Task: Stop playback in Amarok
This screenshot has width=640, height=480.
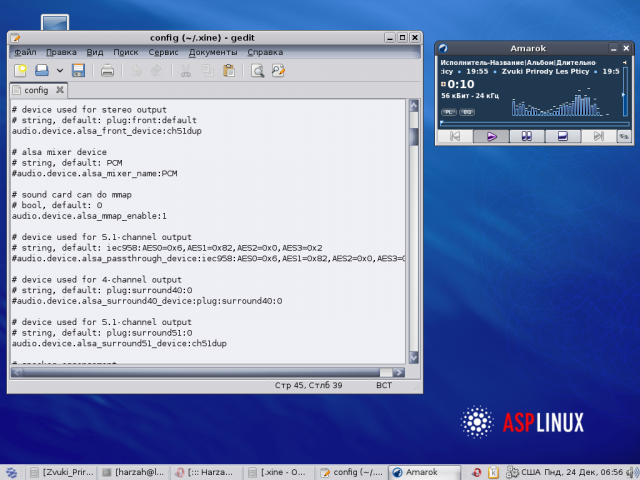Action: [563, 136]
